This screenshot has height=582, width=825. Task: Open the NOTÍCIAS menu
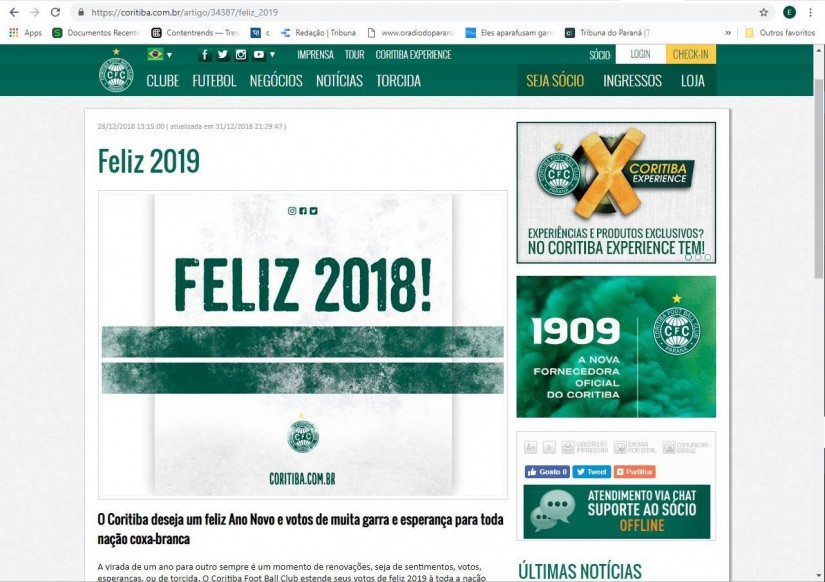339,81
